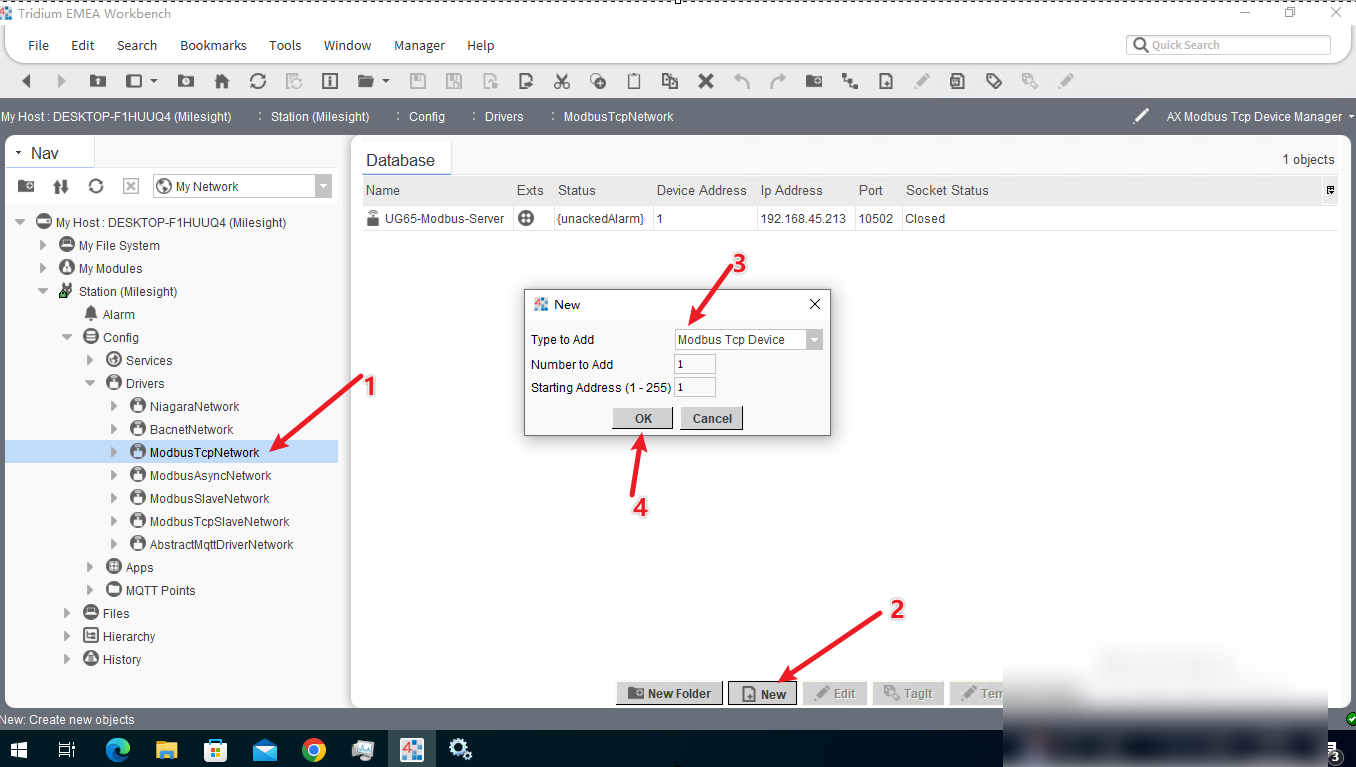This screenshot has height=767, width=1356.
Task: Click the Tag icon in top toolbar
Action: pyautogui.click(x=994, y=81)
